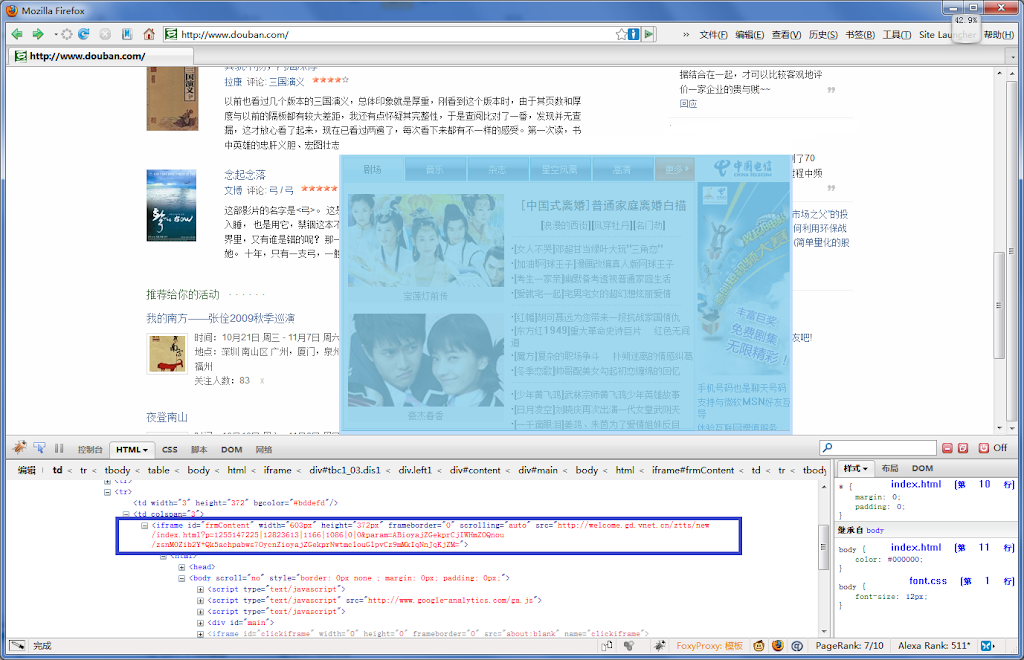Image resolution: width=1024 pixels, height=660 pixels.
Task: Open the 编辑(E) menu
Action: click(750, 35)
